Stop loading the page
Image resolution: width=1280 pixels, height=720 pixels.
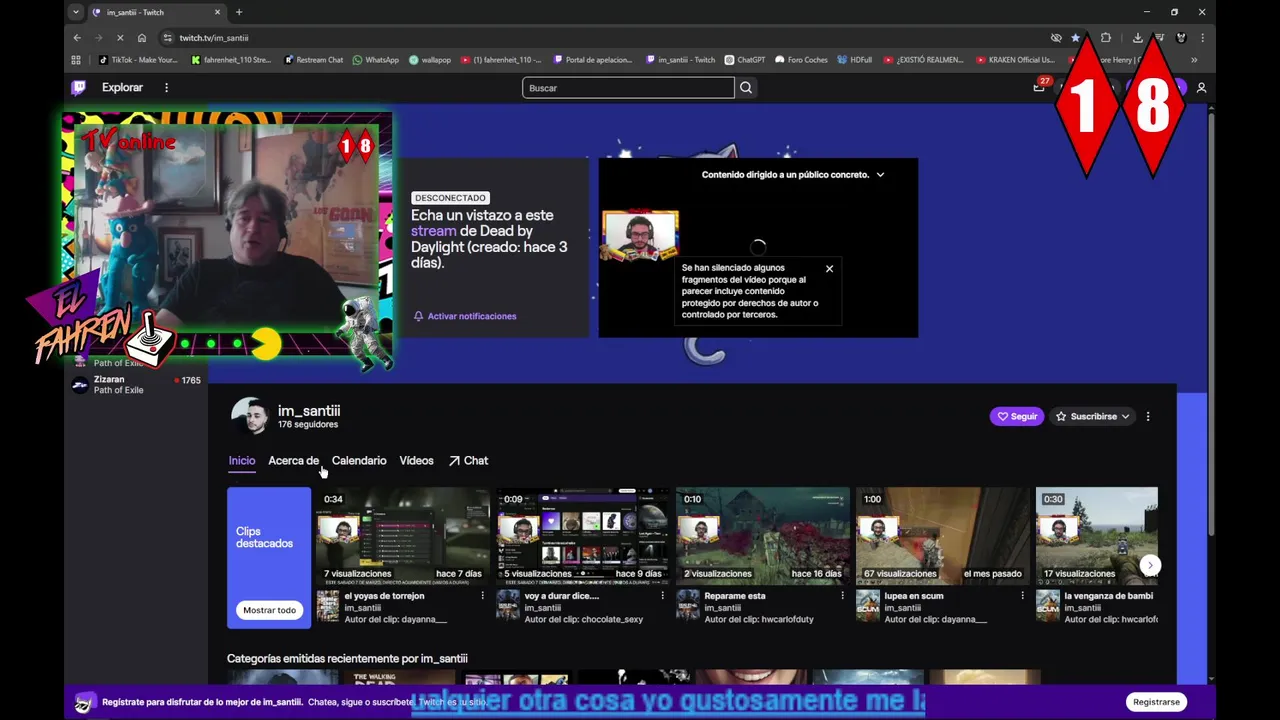[x=119, y=38]
